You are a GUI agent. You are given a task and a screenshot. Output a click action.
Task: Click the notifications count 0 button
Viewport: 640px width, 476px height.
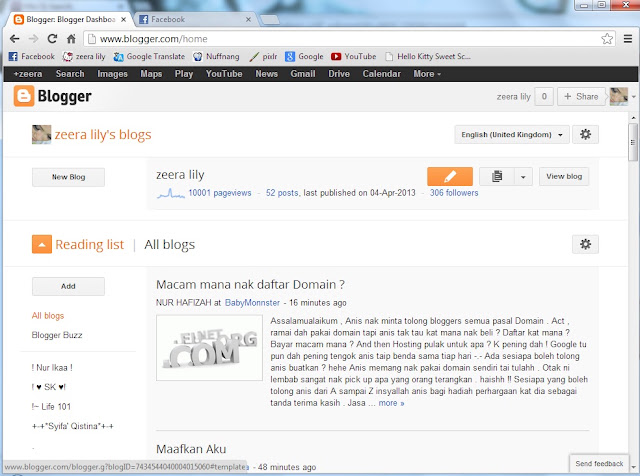544,96
